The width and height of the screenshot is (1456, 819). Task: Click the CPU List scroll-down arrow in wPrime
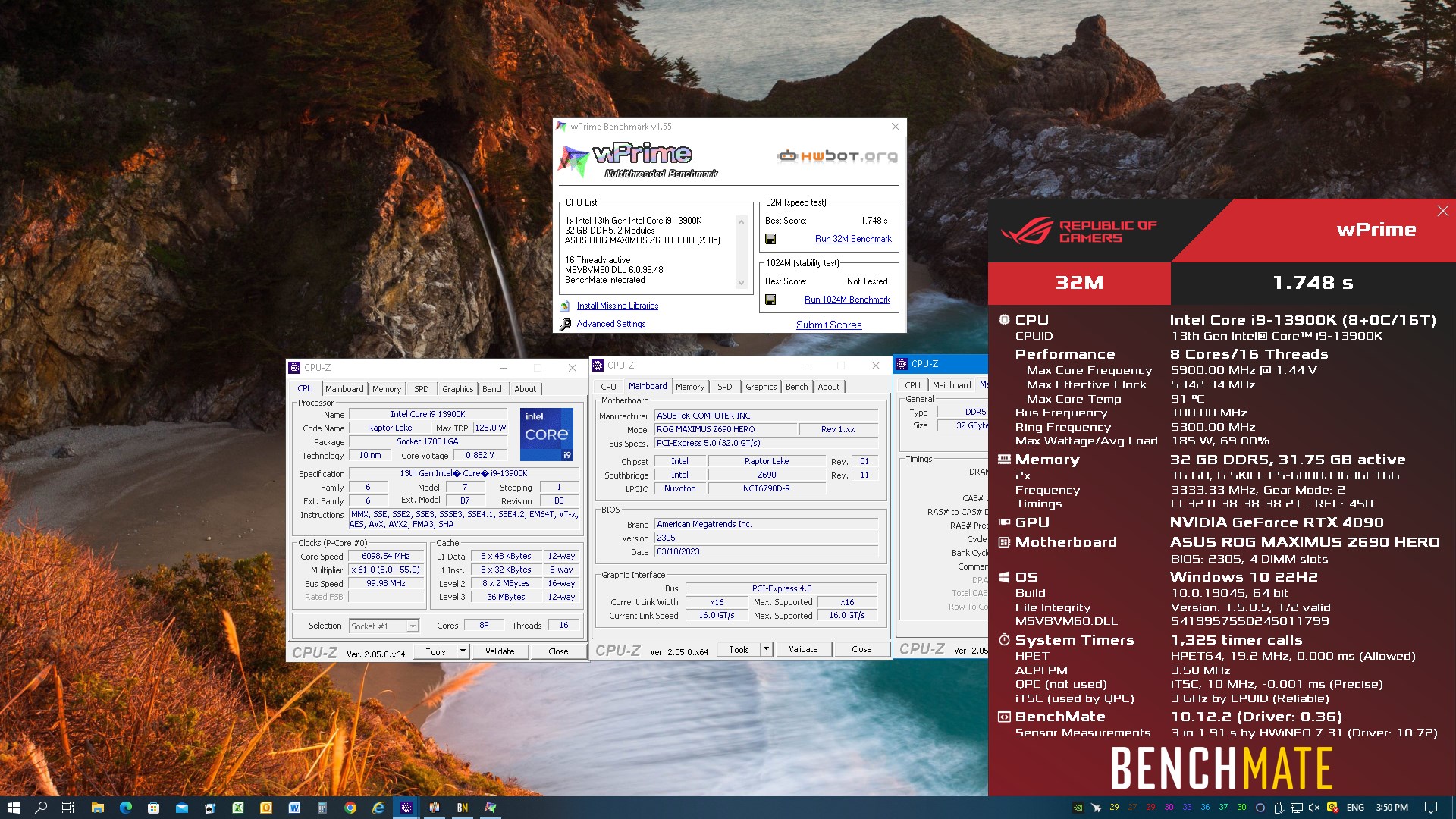[741, 283]
